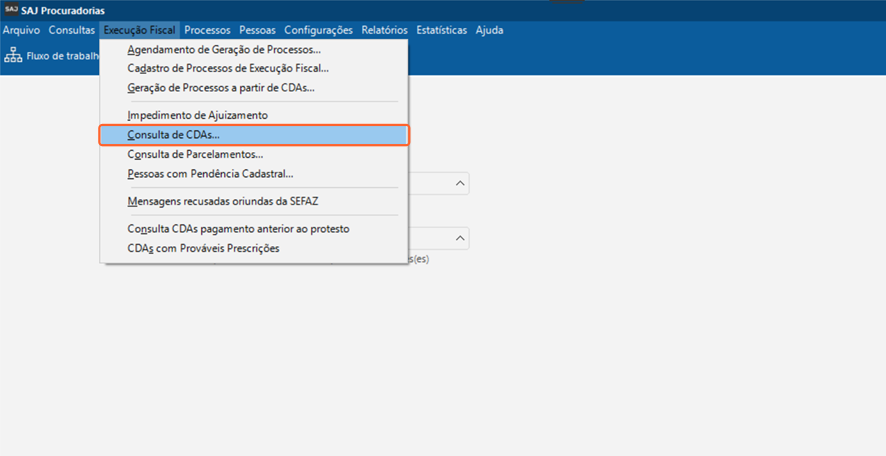Open Consulta de CDAs highlighted entry
Viewport: 886px width, 456px height.
pos(173,135)
